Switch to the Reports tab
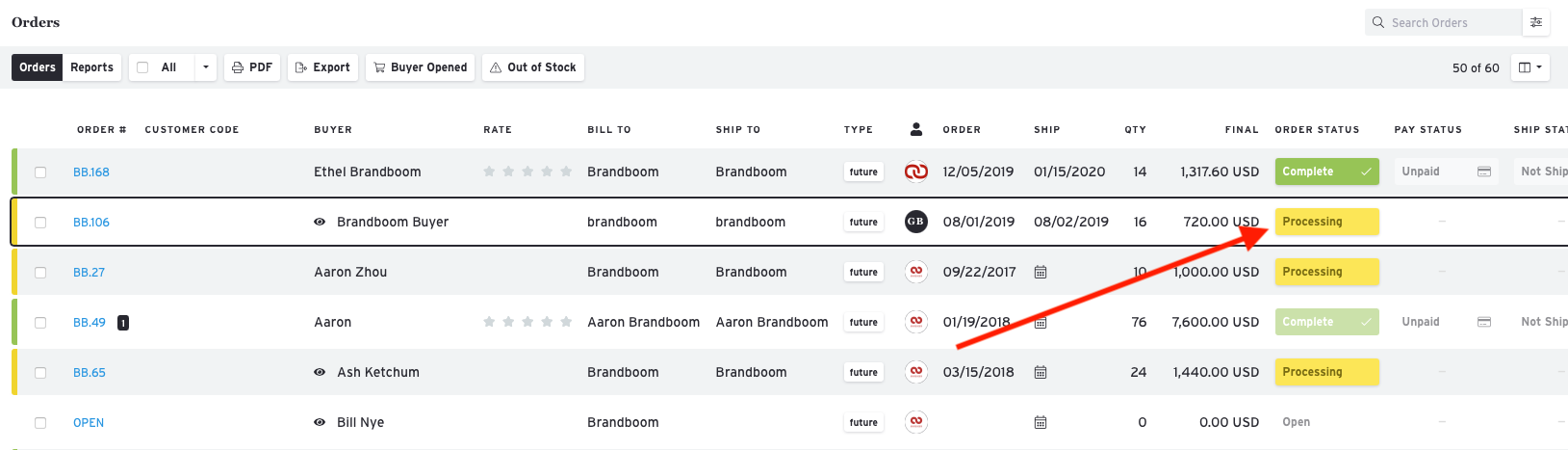This screenshot has height=450, width=1568. tap(91, 67)
